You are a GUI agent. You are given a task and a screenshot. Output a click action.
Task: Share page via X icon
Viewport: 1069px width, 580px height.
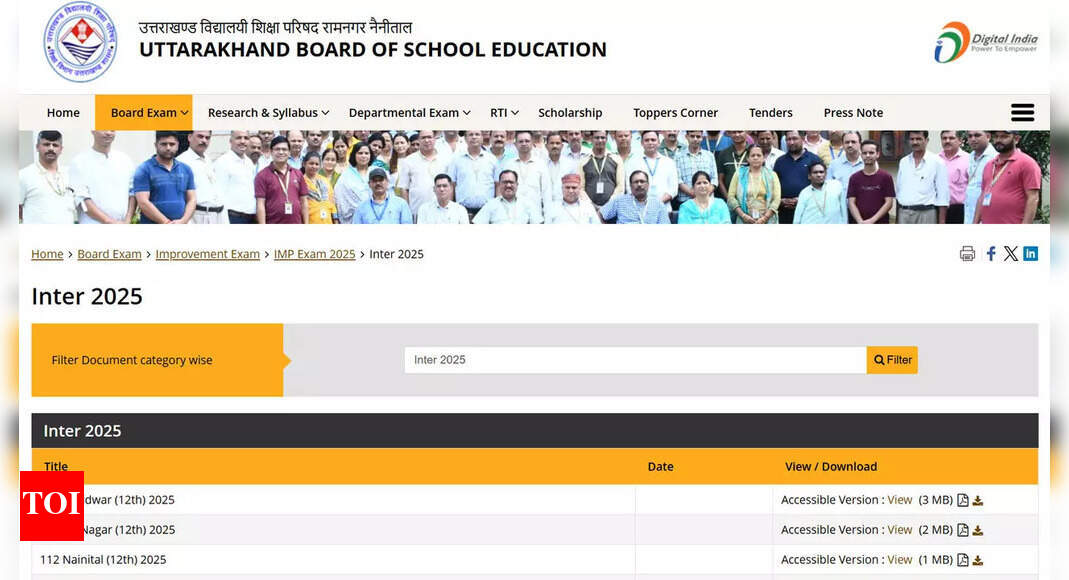point(1011,254)
